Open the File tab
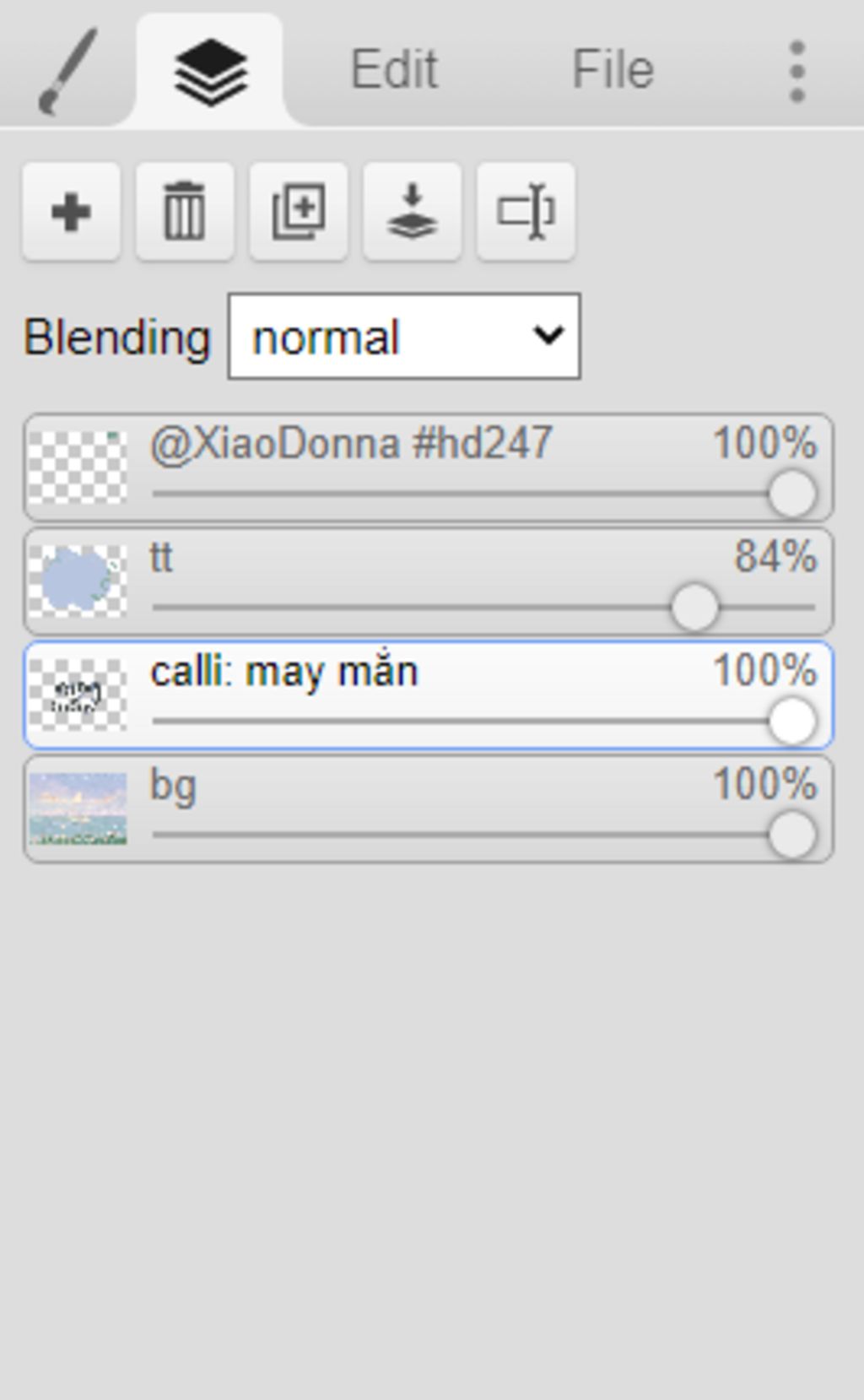 click(x=613, y=69)
